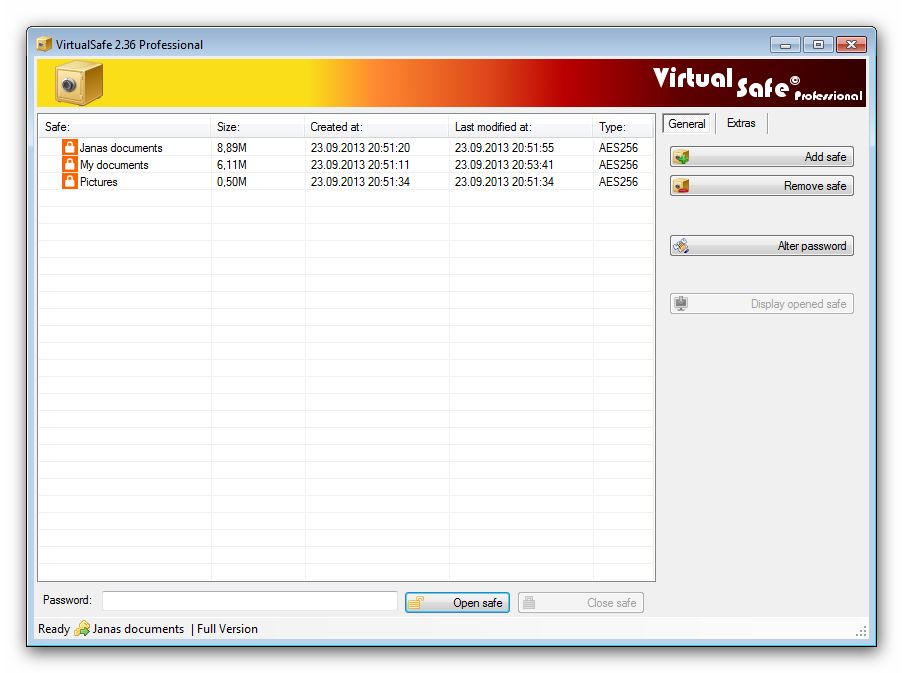Click the lock icon beside My documents
The width and height of the screenshot is (903, 673).
[x=70, y=165]
